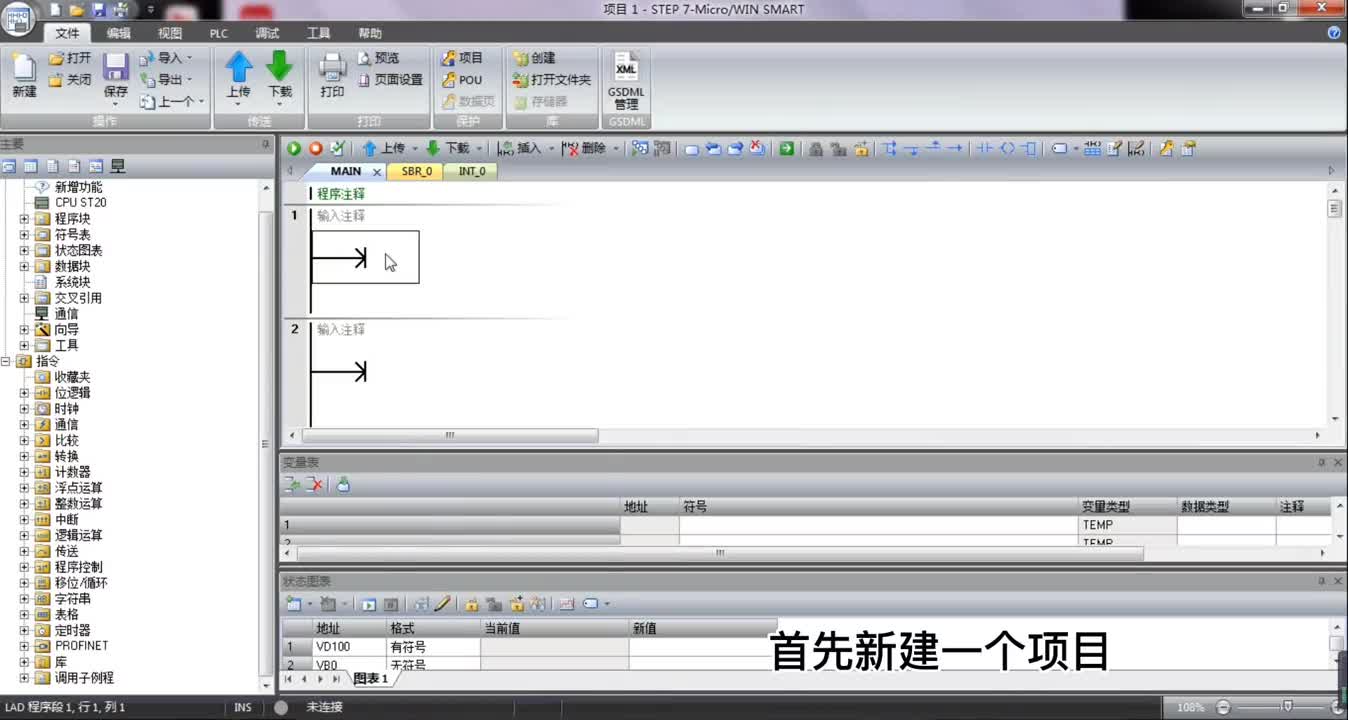
Task: Switch to the SBR_0 editor tab
Action: point(416,171)
